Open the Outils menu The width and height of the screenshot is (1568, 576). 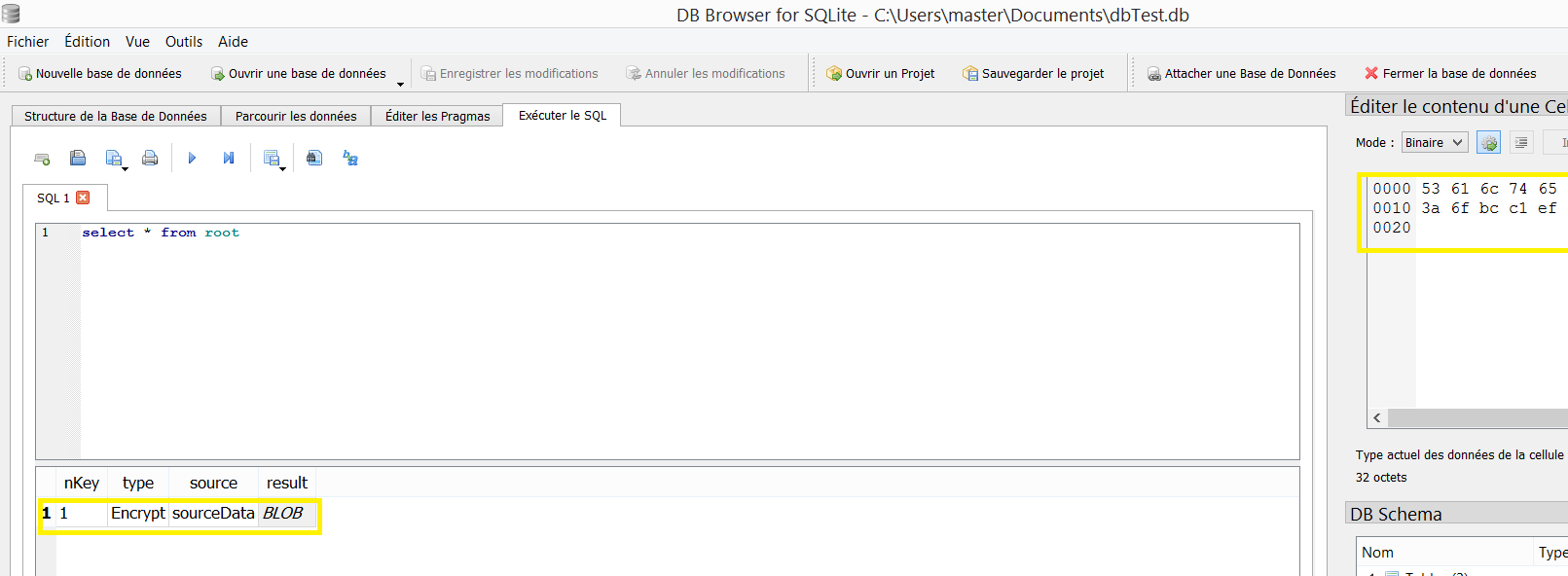(183, 42)
